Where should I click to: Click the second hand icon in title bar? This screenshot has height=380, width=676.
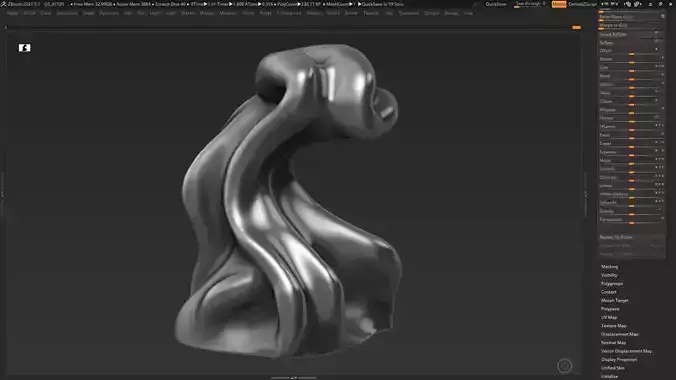[x=637, y=4]
